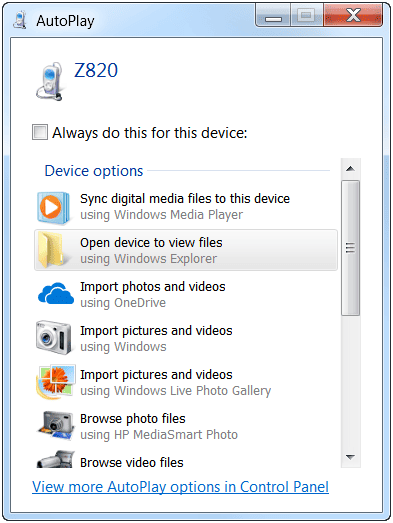393x523 pixels.
Task: Click the options list scrollbar thumb
Action: [350, 248]
